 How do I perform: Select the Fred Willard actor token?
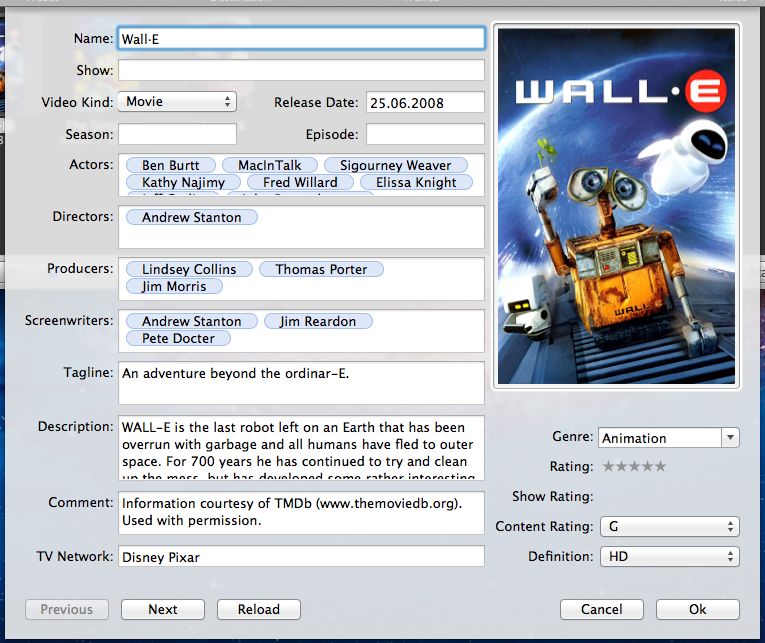[300, 182]
